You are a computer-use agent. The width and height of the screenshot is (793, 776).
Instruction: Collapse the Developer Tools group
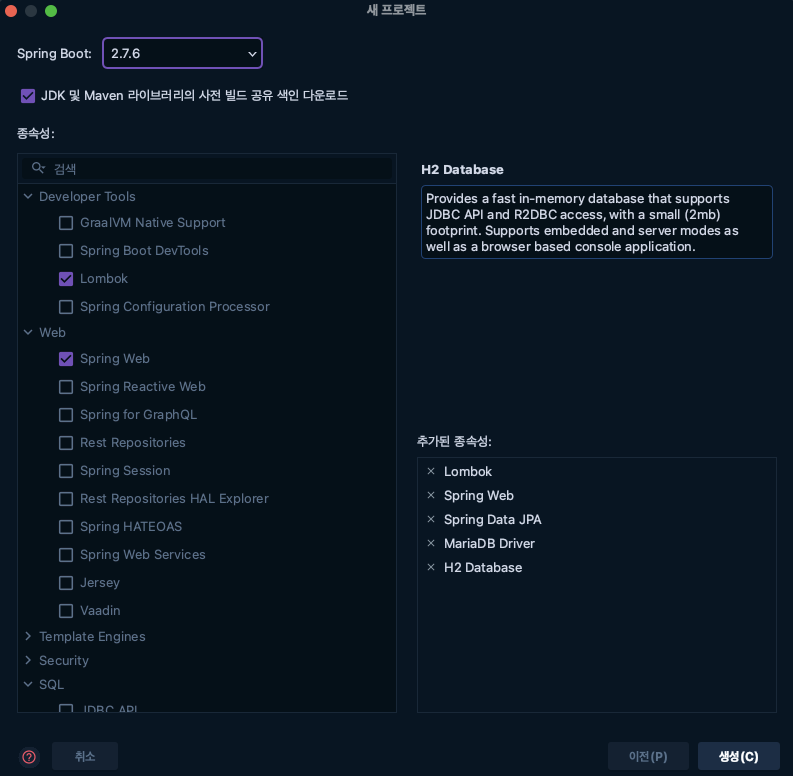click(28, 196)
